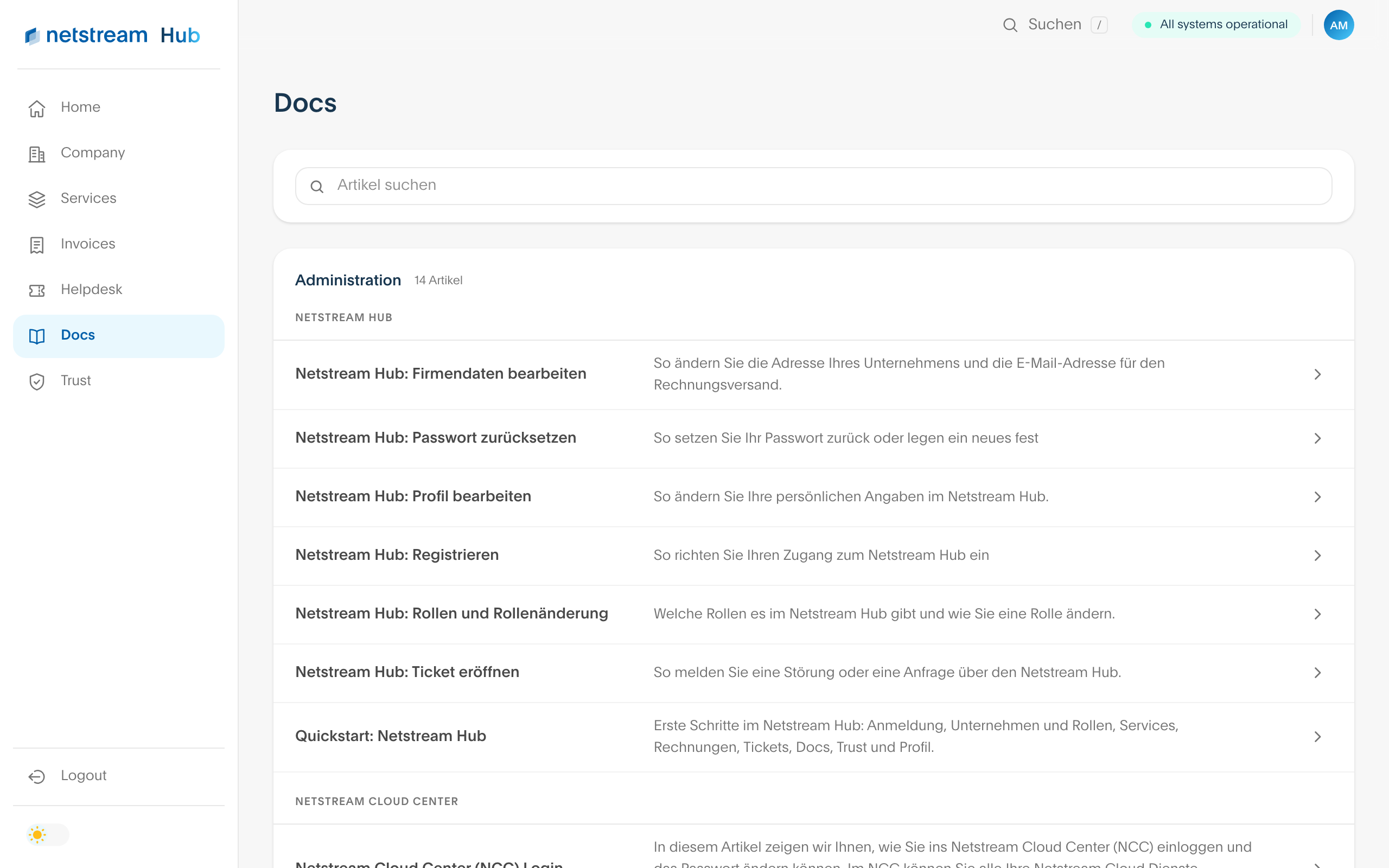The width and height of the screenshot is (1389, 868).
Task: Click the Administration category heading
Action: [348, 280]
